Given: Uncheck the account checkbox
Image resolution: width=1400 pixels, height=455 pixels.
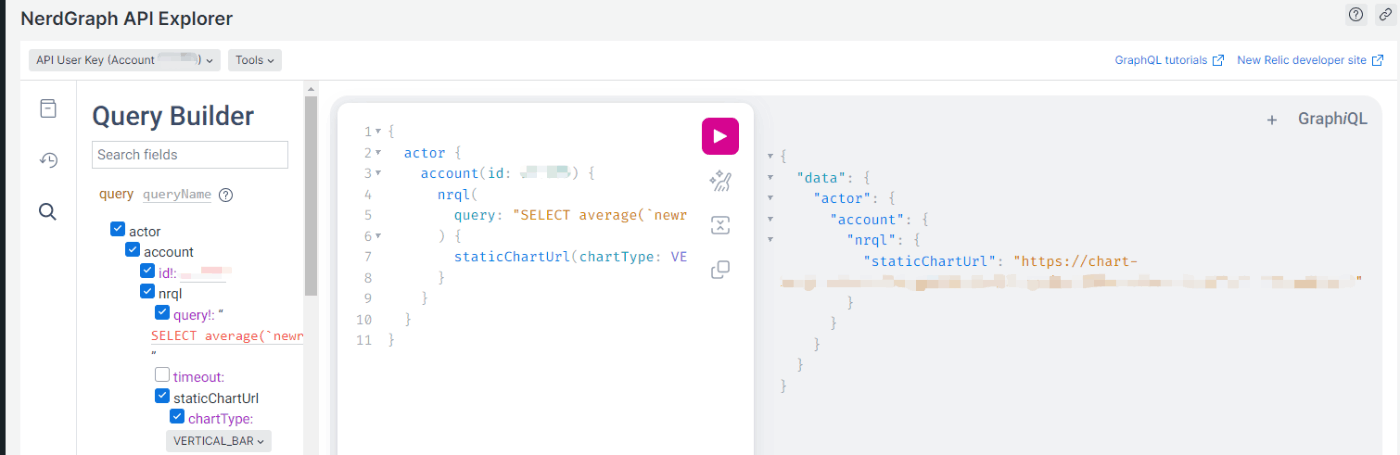Looking at the screenshot, I should click(x=132, y=250).
